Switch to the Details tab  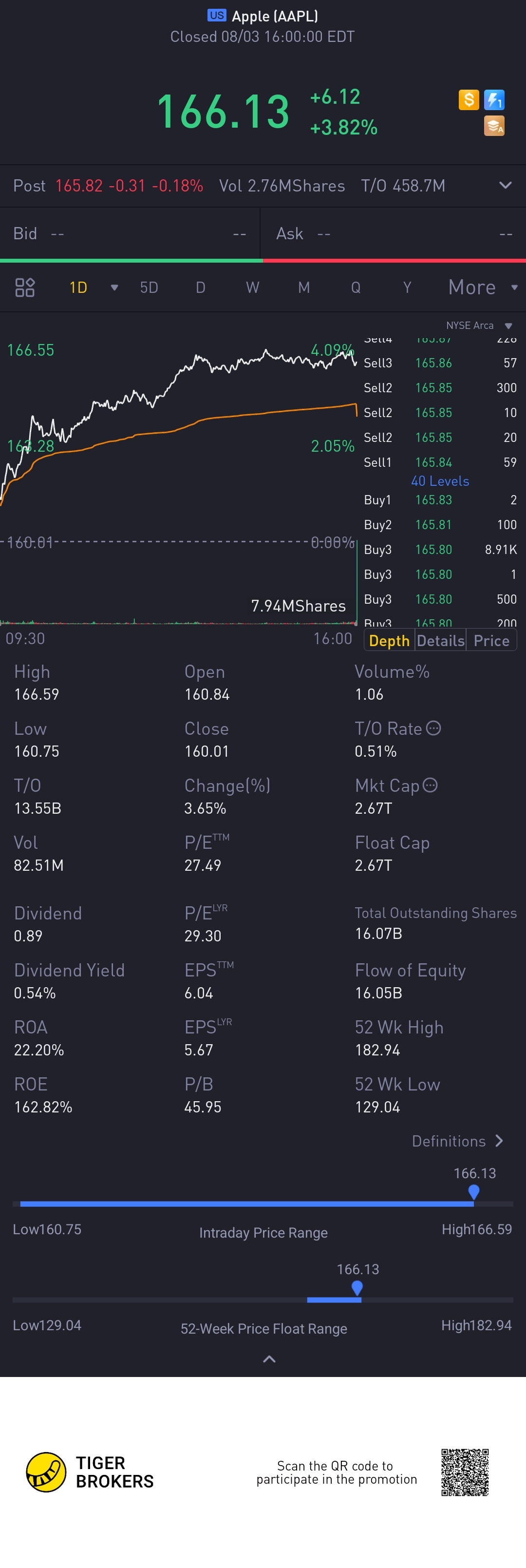[440, 640]
